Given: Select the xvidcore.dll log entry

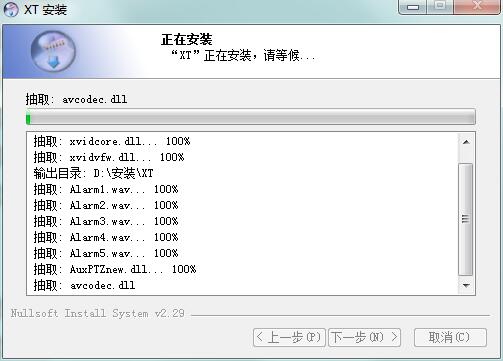Looking at the screenshot, I should point(112,141).
